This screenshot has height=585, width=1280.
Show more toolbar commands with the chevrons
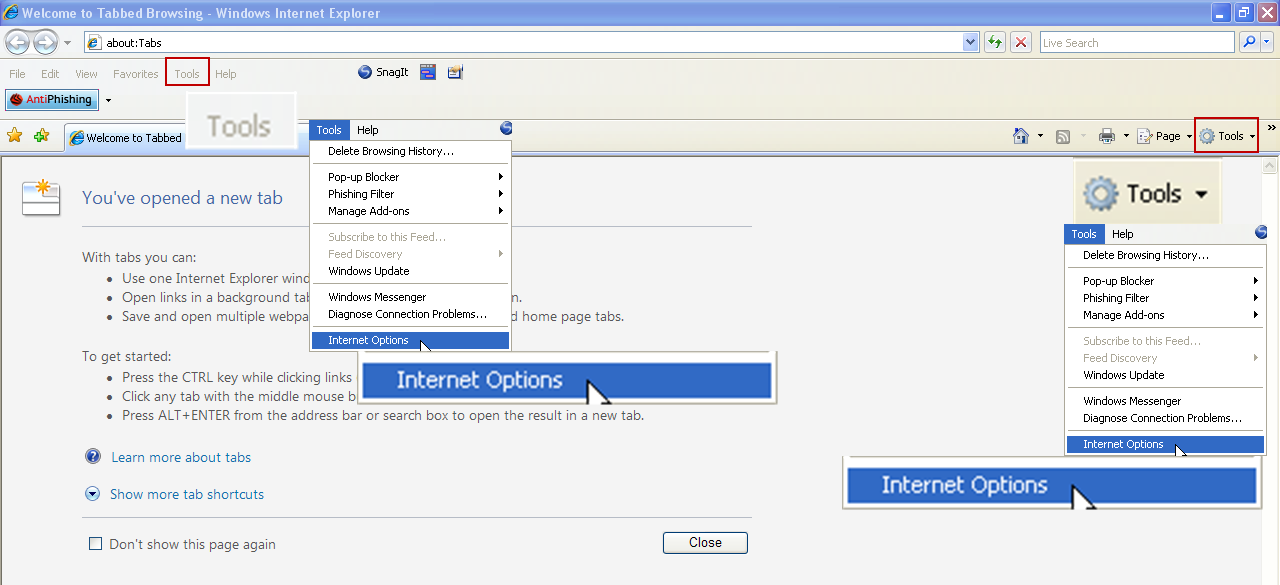tap(1272, 128)
